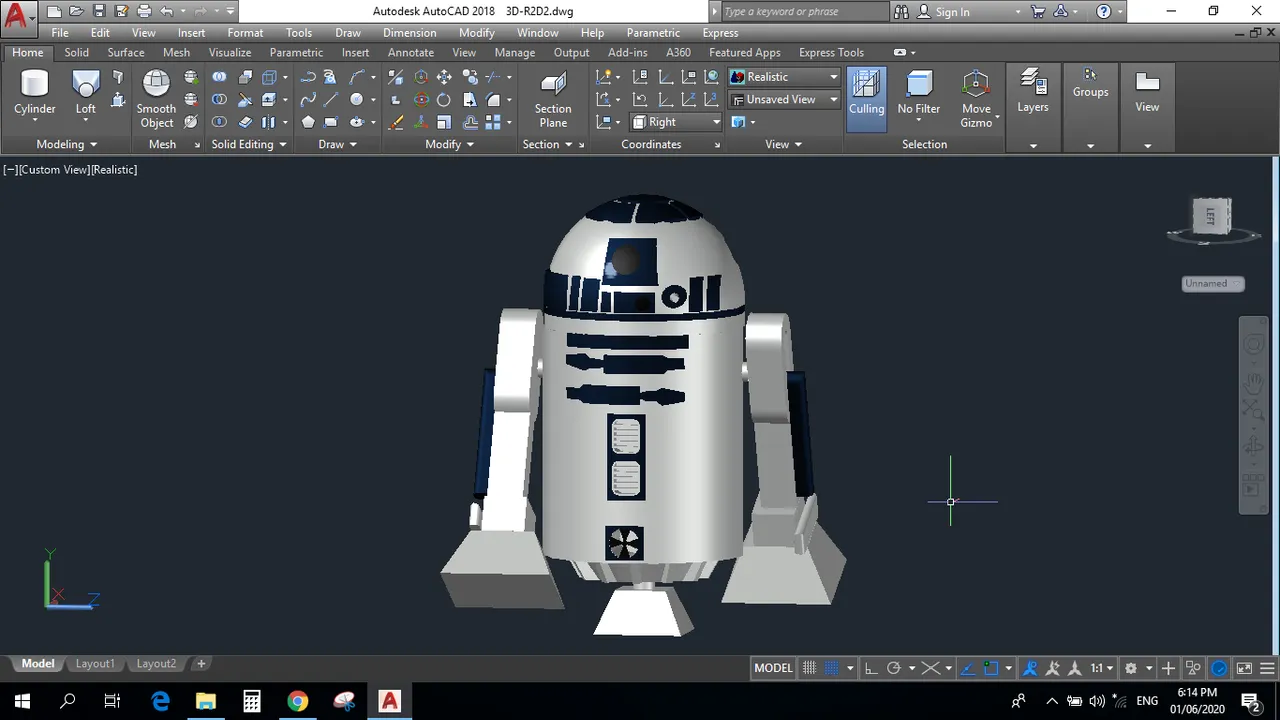
Task: Open the Move Gizmo button
Action: [976, 98]
